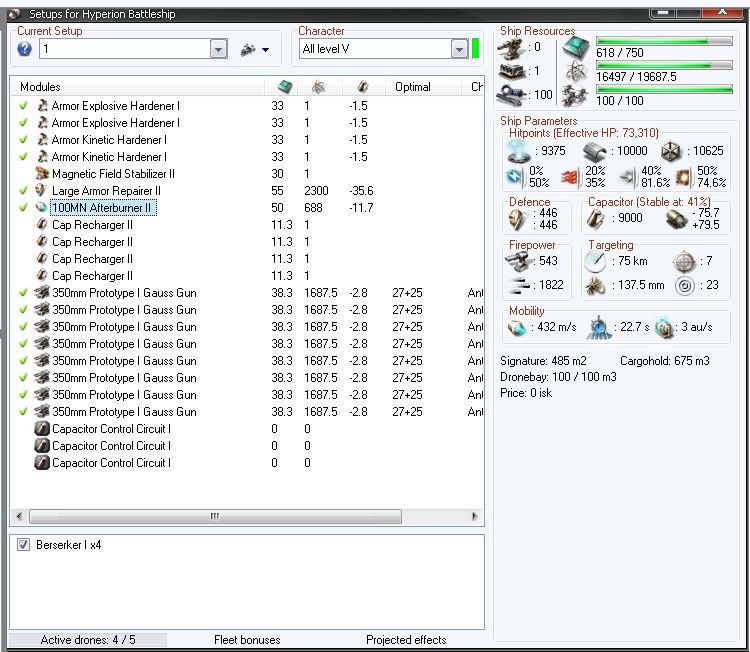The image size is (750, 652).
Task: Click the thermal resistance flame icon
Action: pos(570,177)
